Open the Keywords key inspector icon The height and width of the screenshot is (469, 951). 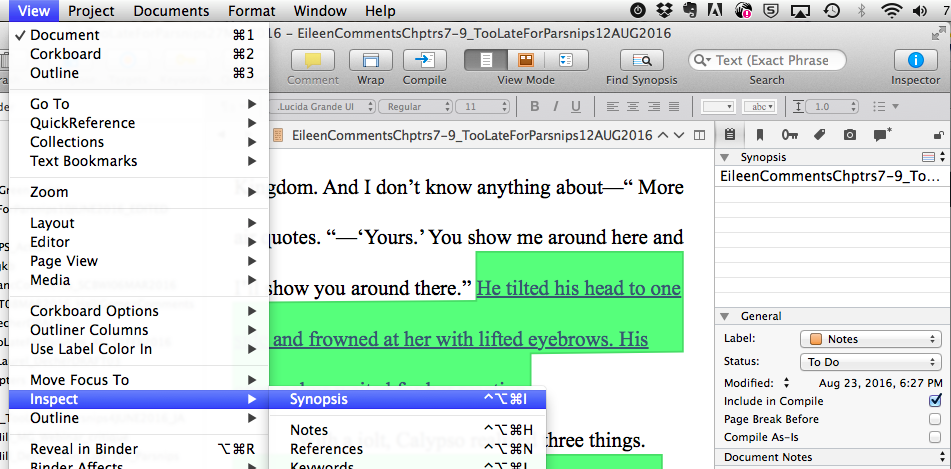[790, 135]
